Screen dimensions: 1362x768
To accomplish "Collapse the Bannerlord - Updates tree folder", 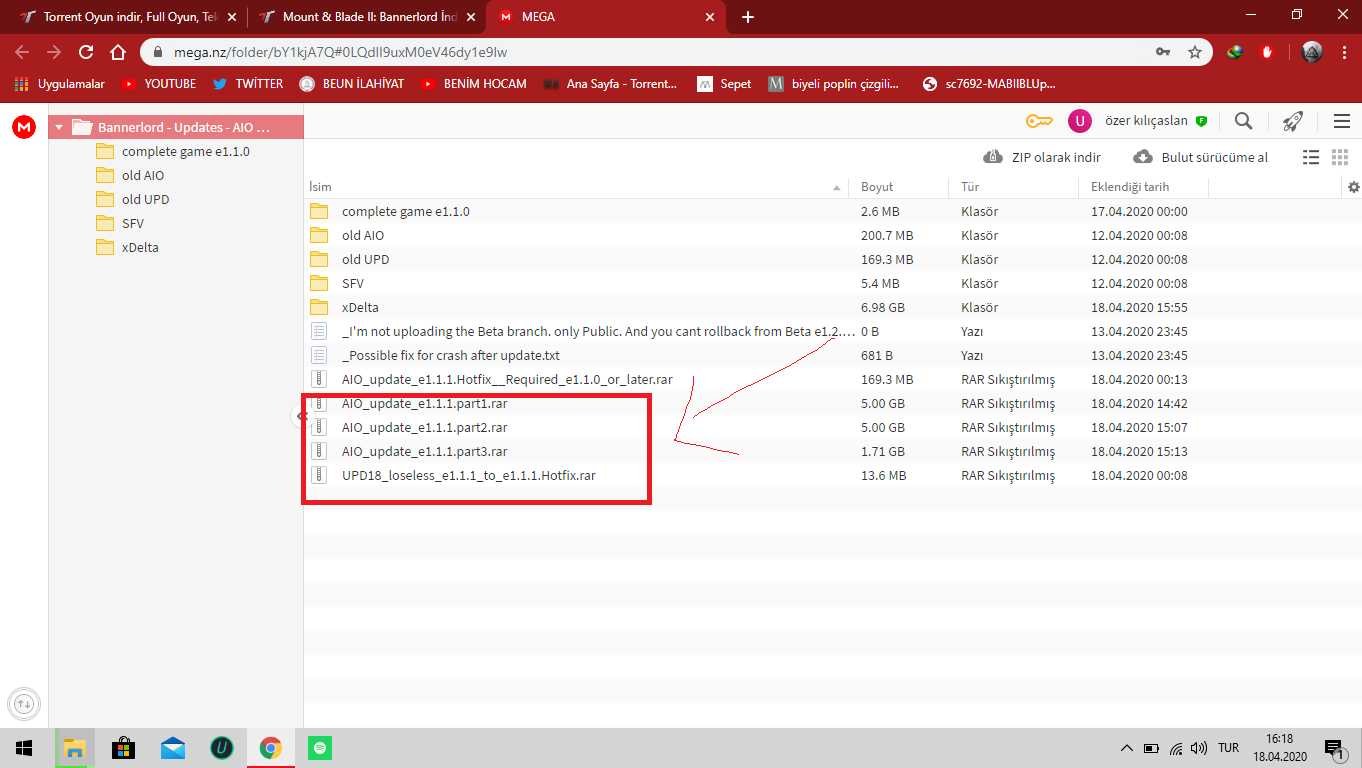I will point(59,128).
